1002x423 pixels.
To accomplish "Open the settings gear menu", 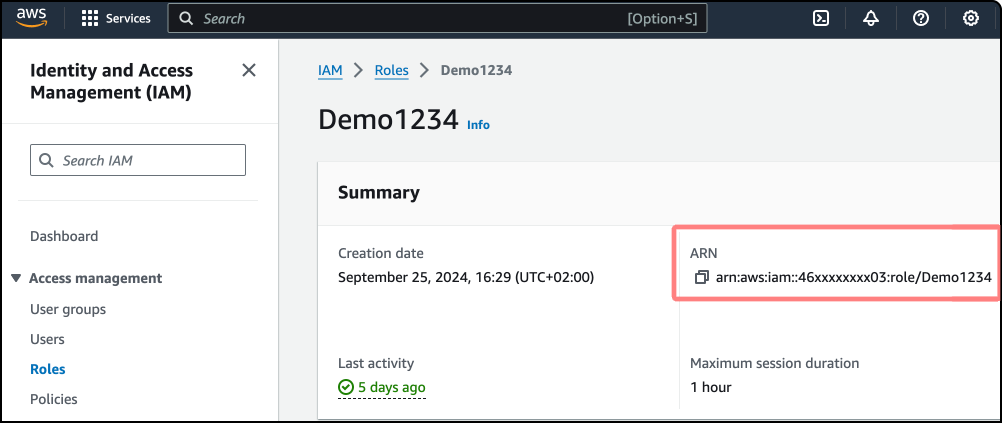I will click(x=970, y=18).
